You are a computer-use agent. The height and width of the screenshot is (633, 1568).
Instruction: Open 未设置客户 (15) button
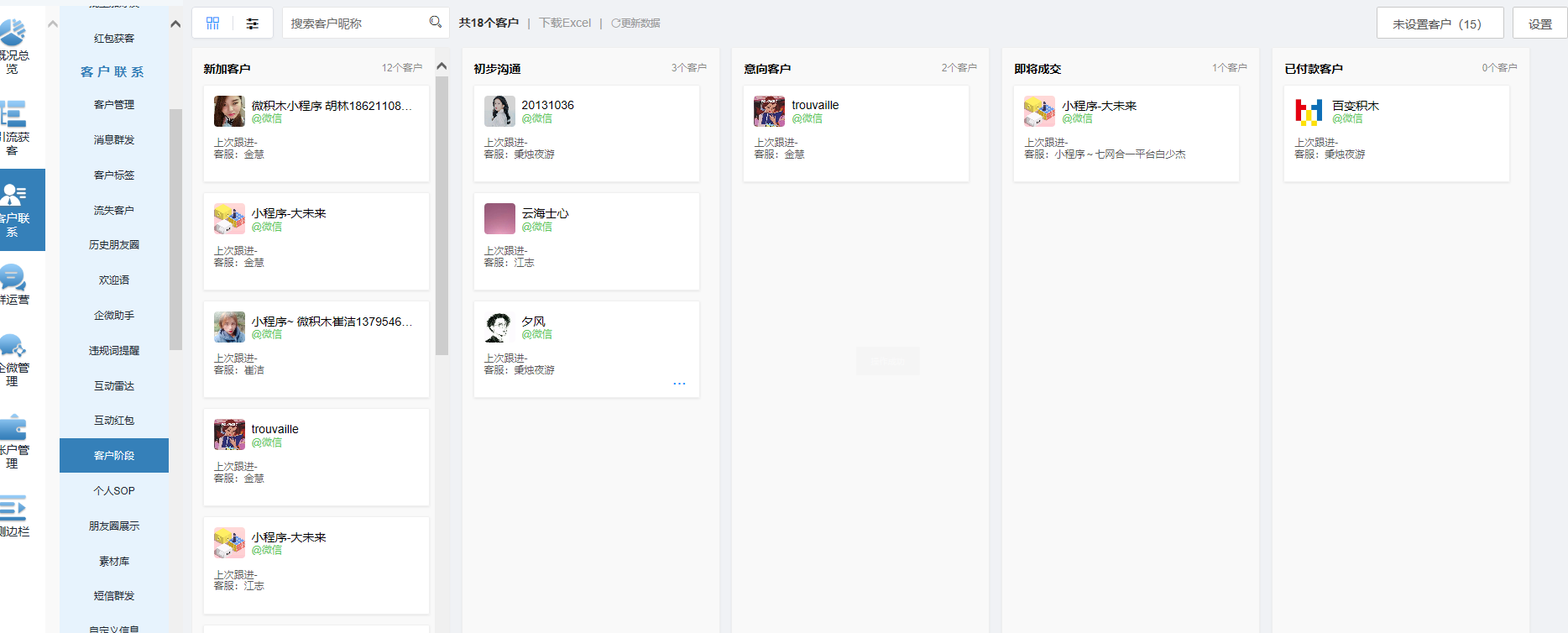1440,24
